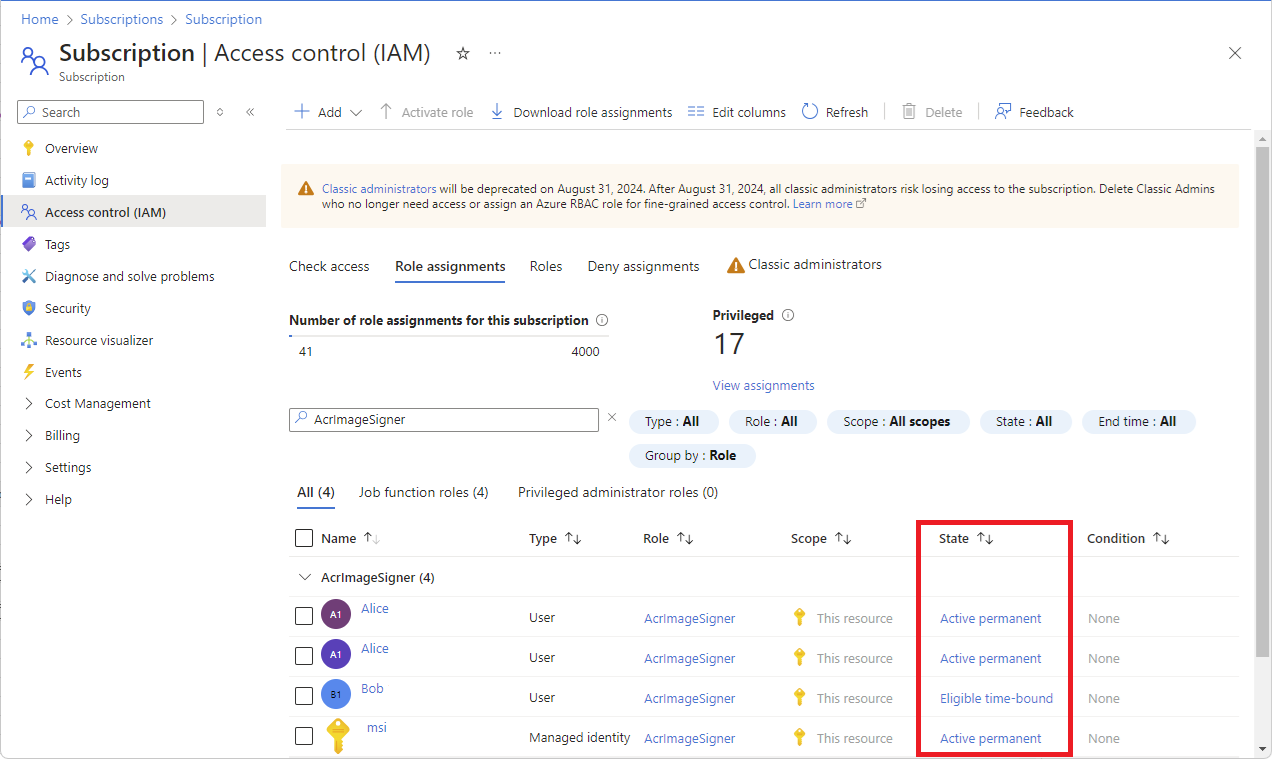Click View assignments link
Viewport: 1272px width, 759px height.
point(763,385)
